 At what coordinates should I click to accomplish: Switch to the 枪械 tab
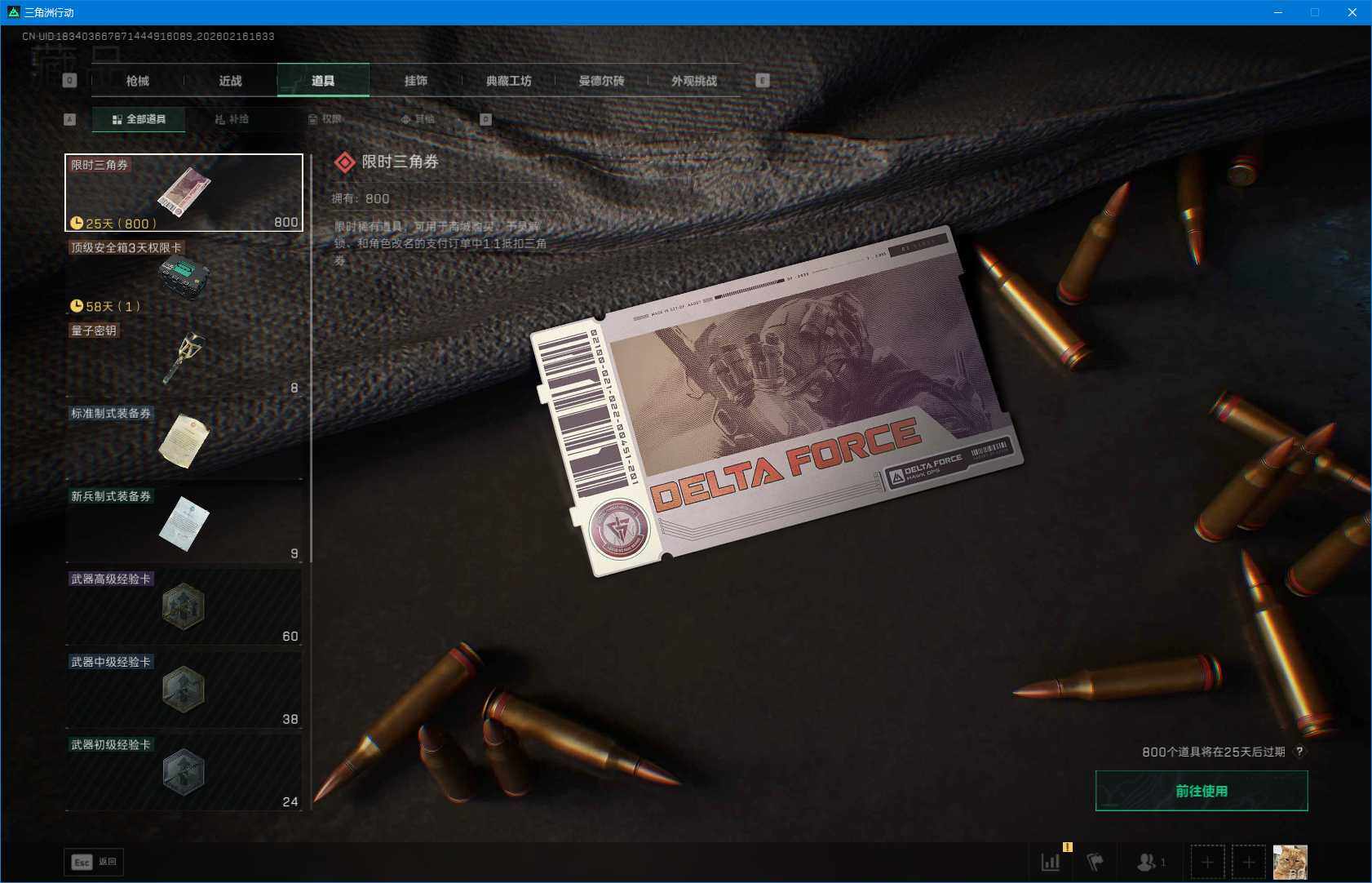pyautogui.click(x=138, y=81)
